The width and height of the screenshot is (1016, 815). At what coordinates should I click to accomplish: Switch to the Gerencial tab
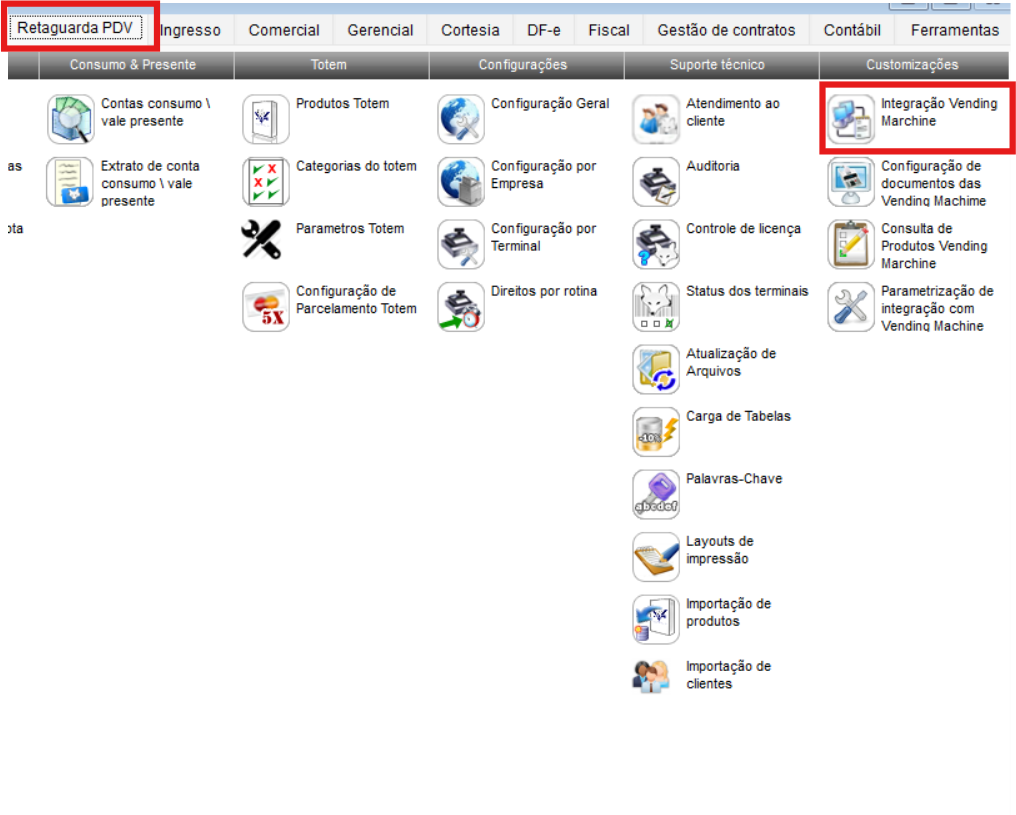coord(380,30)
